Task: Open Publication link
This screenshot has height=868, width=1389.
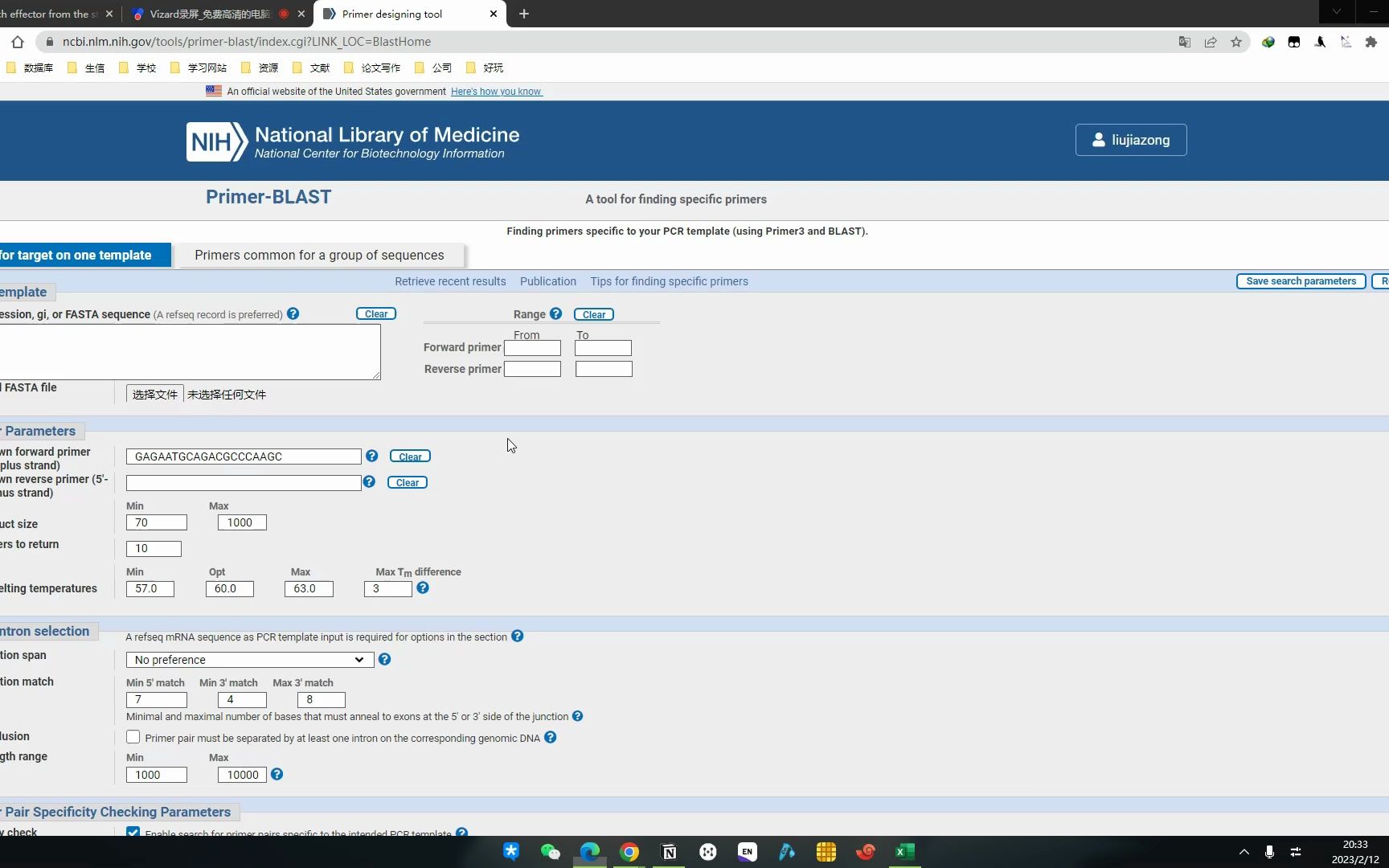Action: coord(548,281)
